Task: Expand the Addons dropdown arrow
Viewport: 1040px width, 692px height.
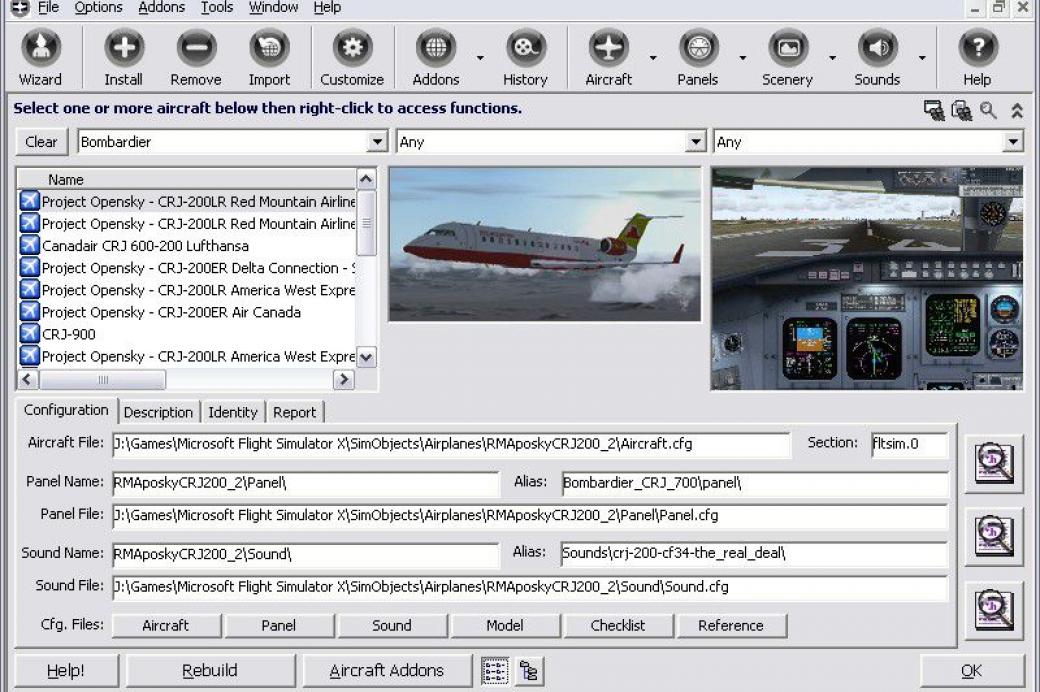Action: [480, 58]
